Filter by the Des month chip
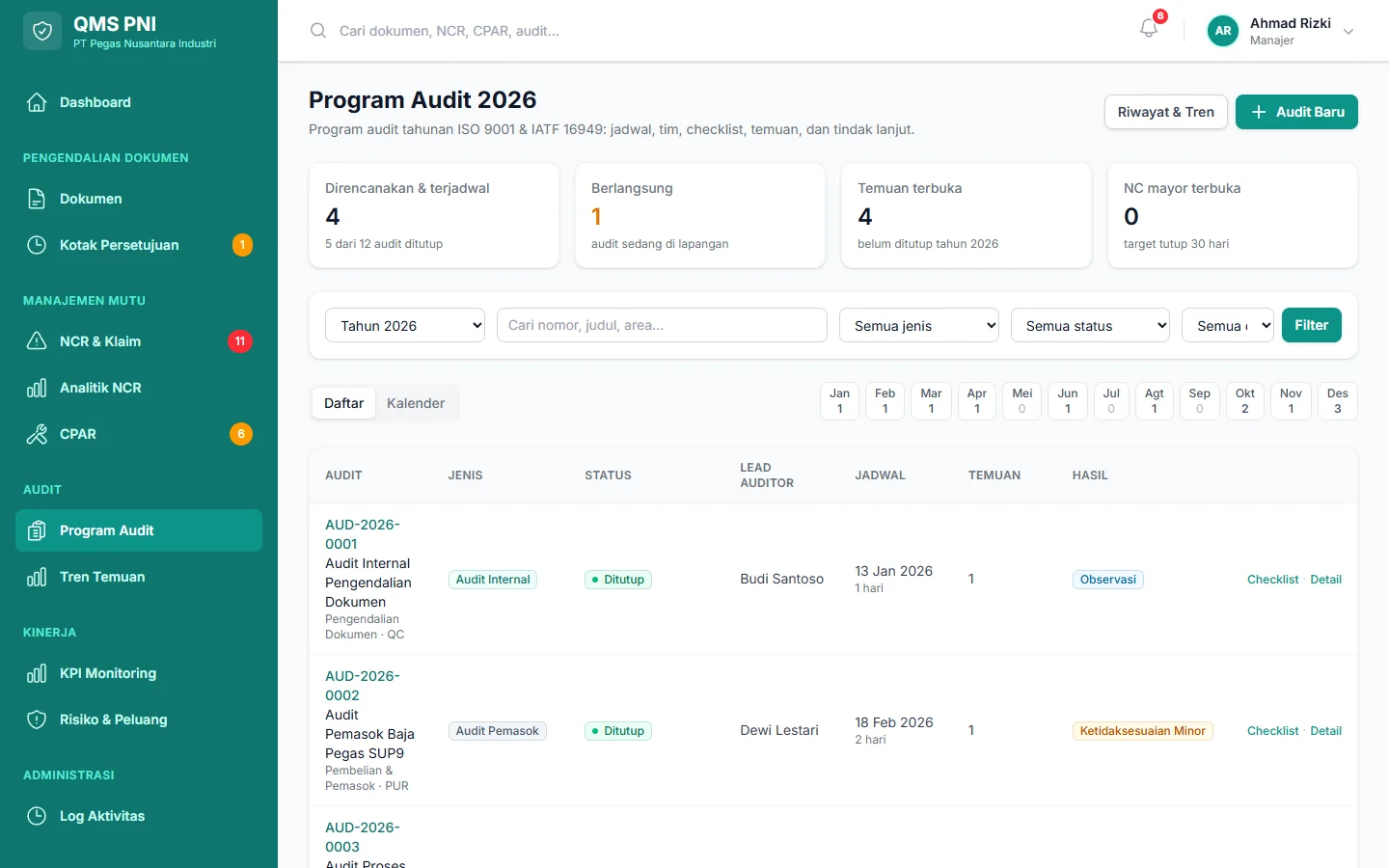 (x=1337, y=401)
